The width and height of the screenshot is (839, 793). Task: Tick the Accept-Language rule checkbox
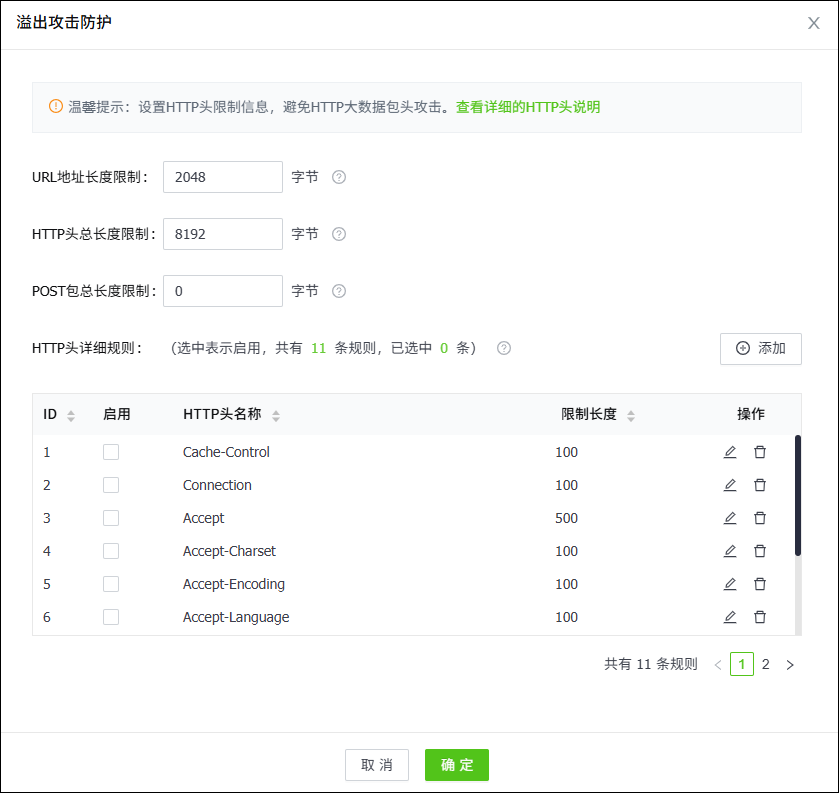tap(111, 617)
